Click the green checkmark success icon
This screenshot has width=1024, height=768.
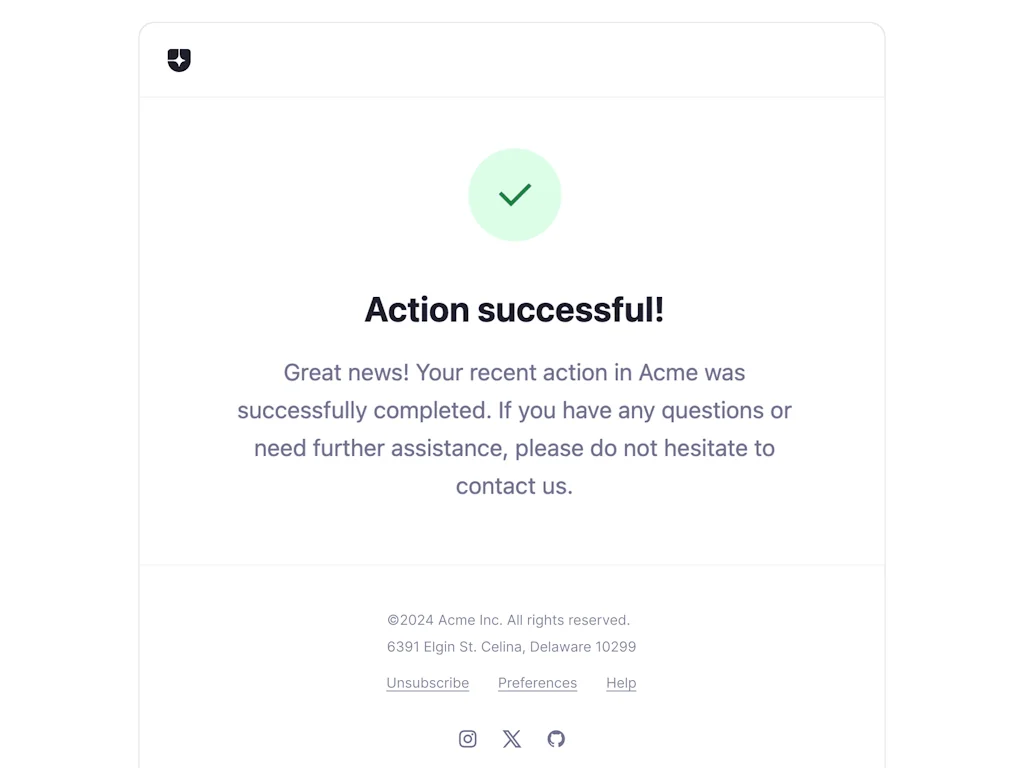pos(514,194)
